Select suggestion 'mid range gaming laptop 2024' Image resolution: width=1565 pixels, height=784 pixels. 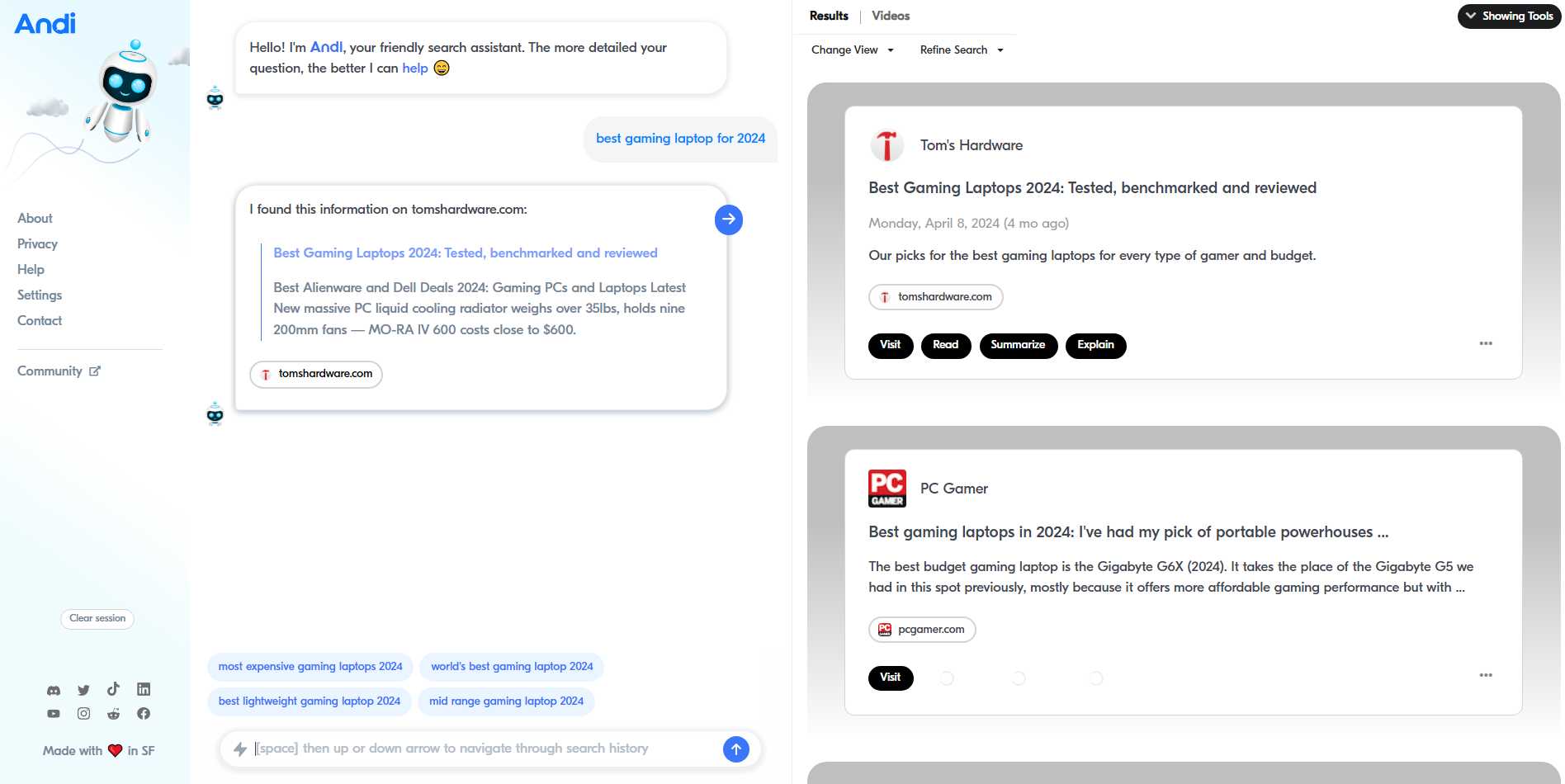point(506,701)
